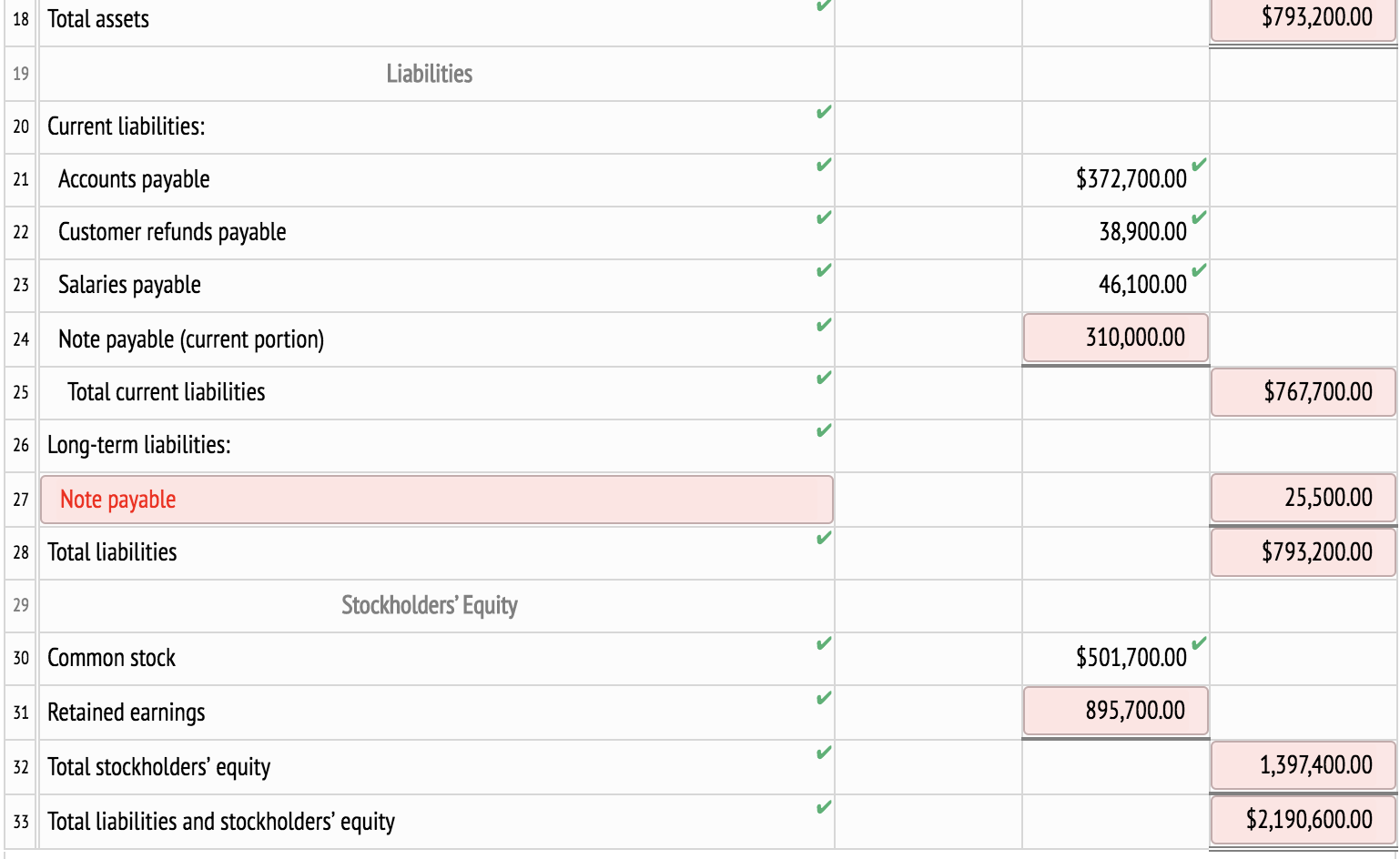Select the $2,190,600.00 grand total cell

1302,821
